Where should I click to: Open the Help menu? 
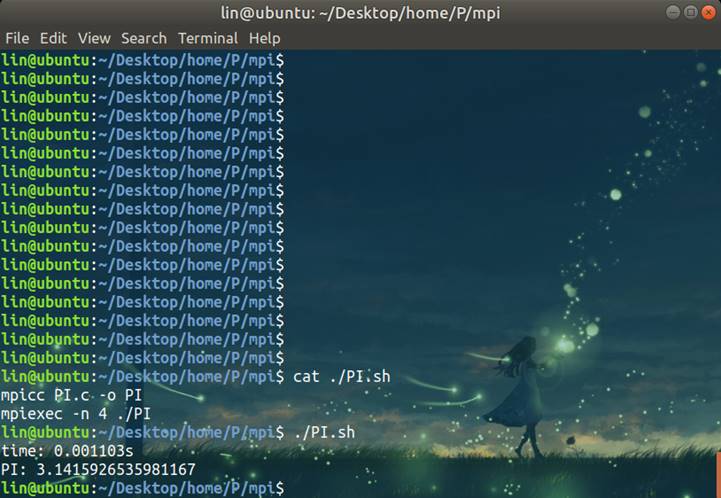pos(264,38)
